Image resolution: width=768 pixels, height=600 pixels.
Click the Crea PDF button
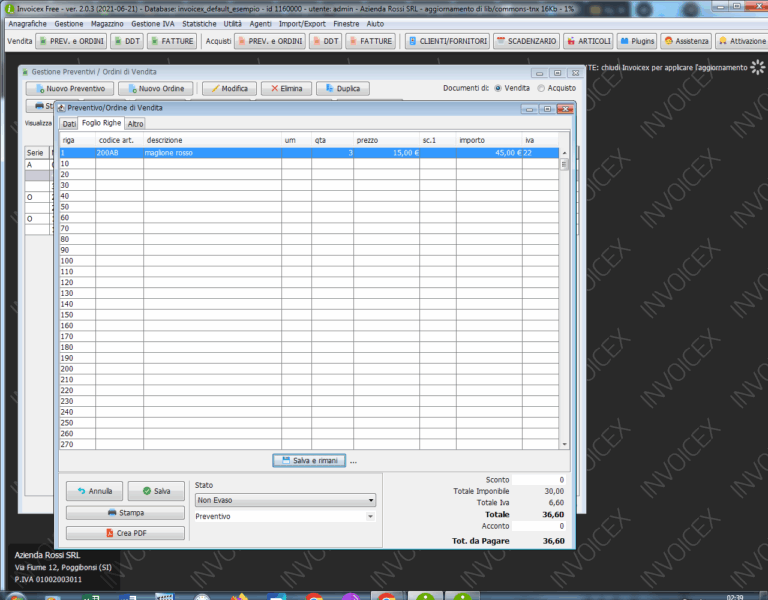coord(125,533)
